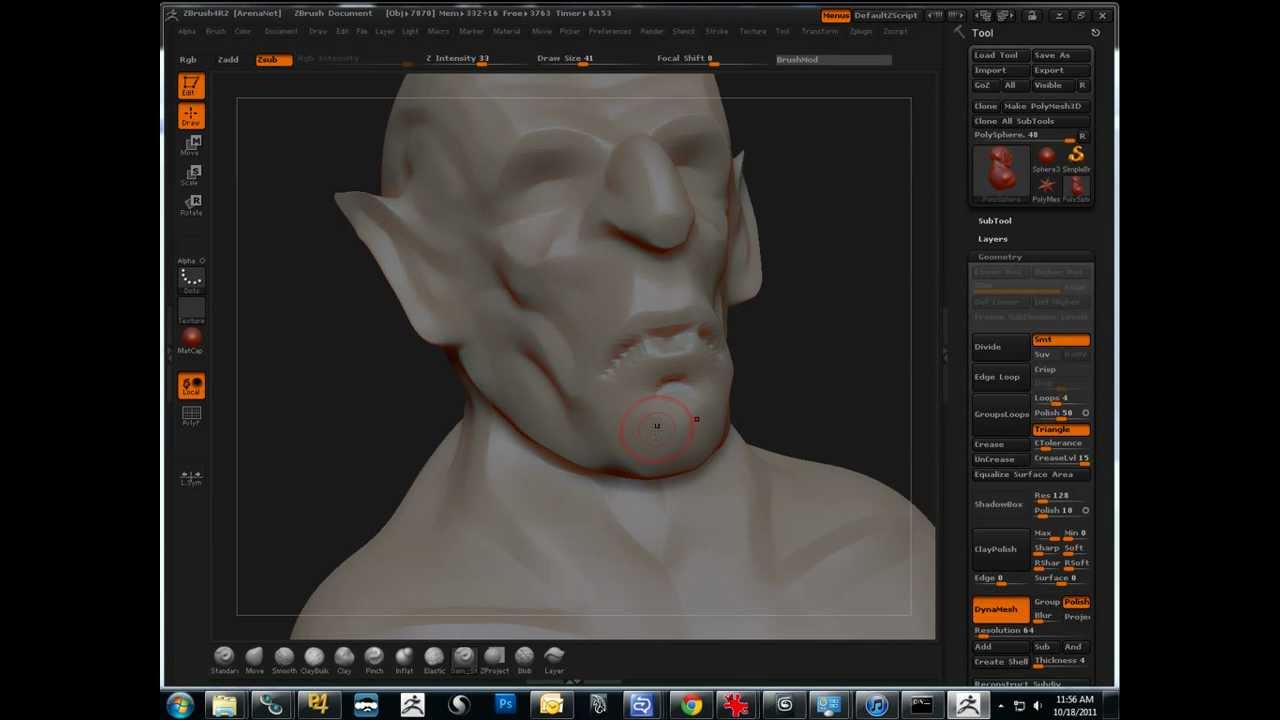Pick the ClayBuildup brush
This screenshot has width=1280, height=720.
(x=314, y=660)
